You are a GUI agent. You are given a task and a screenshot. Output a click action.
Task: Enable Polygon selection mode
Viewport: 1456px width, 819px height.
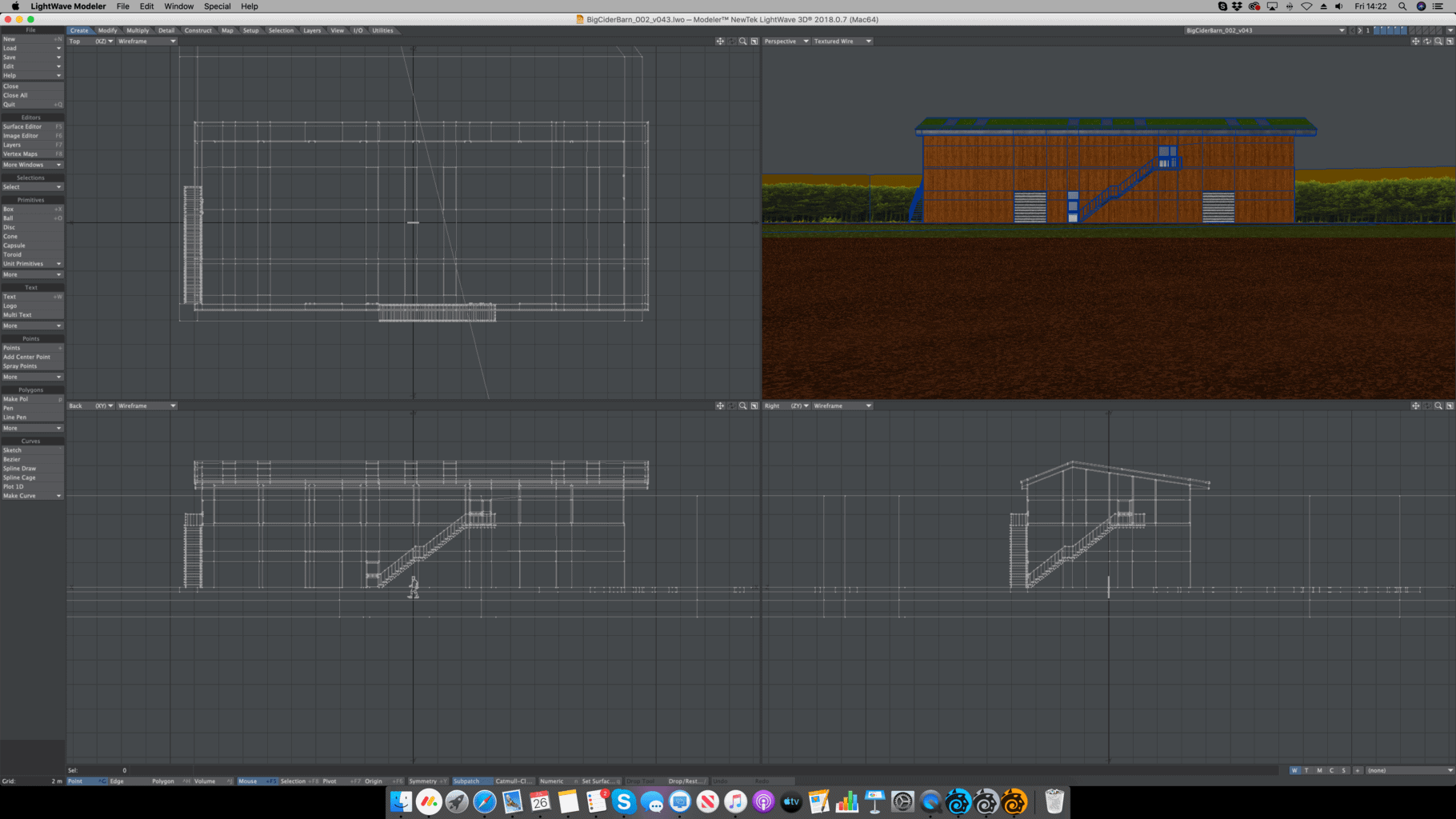click(x=163, y=781)
